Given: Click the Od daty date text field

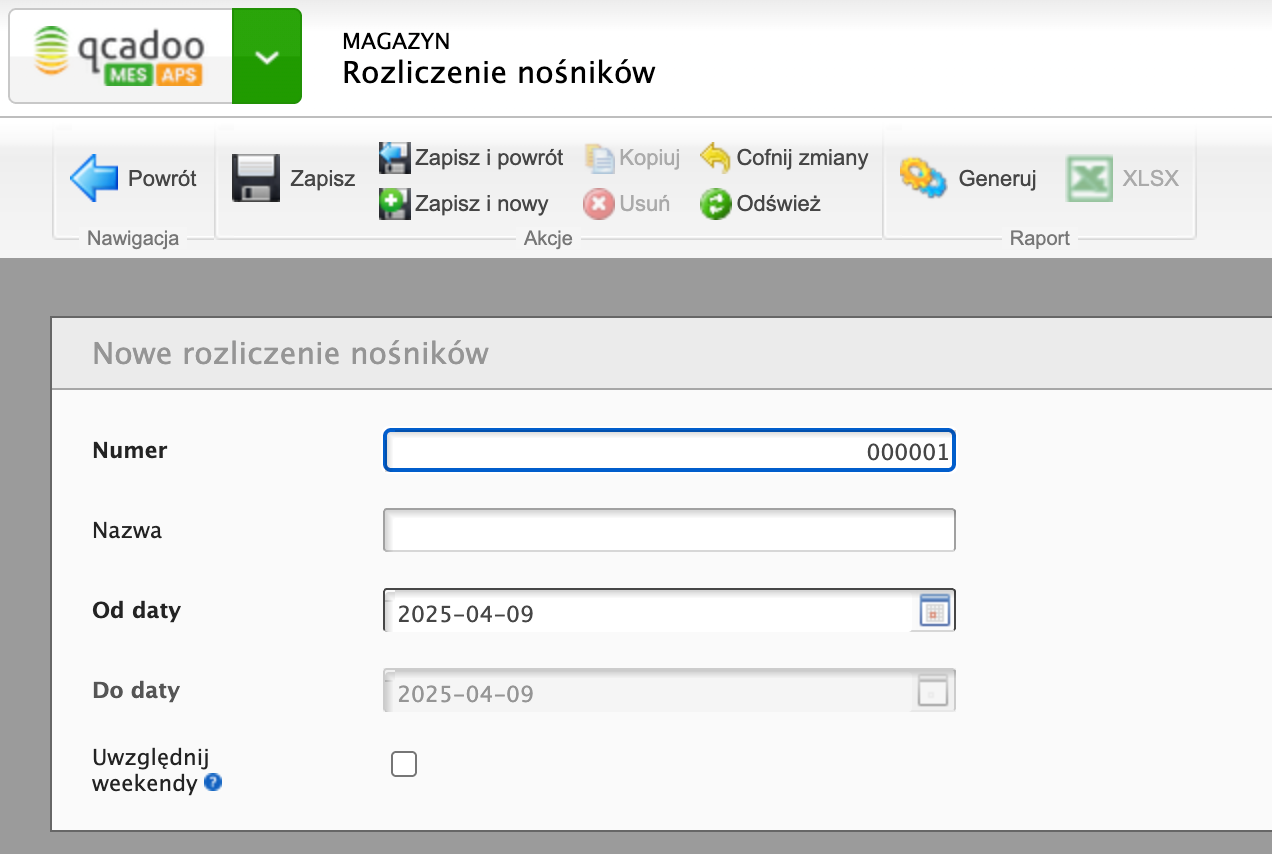Looking at the screenshot, I should tap(650, 612).
